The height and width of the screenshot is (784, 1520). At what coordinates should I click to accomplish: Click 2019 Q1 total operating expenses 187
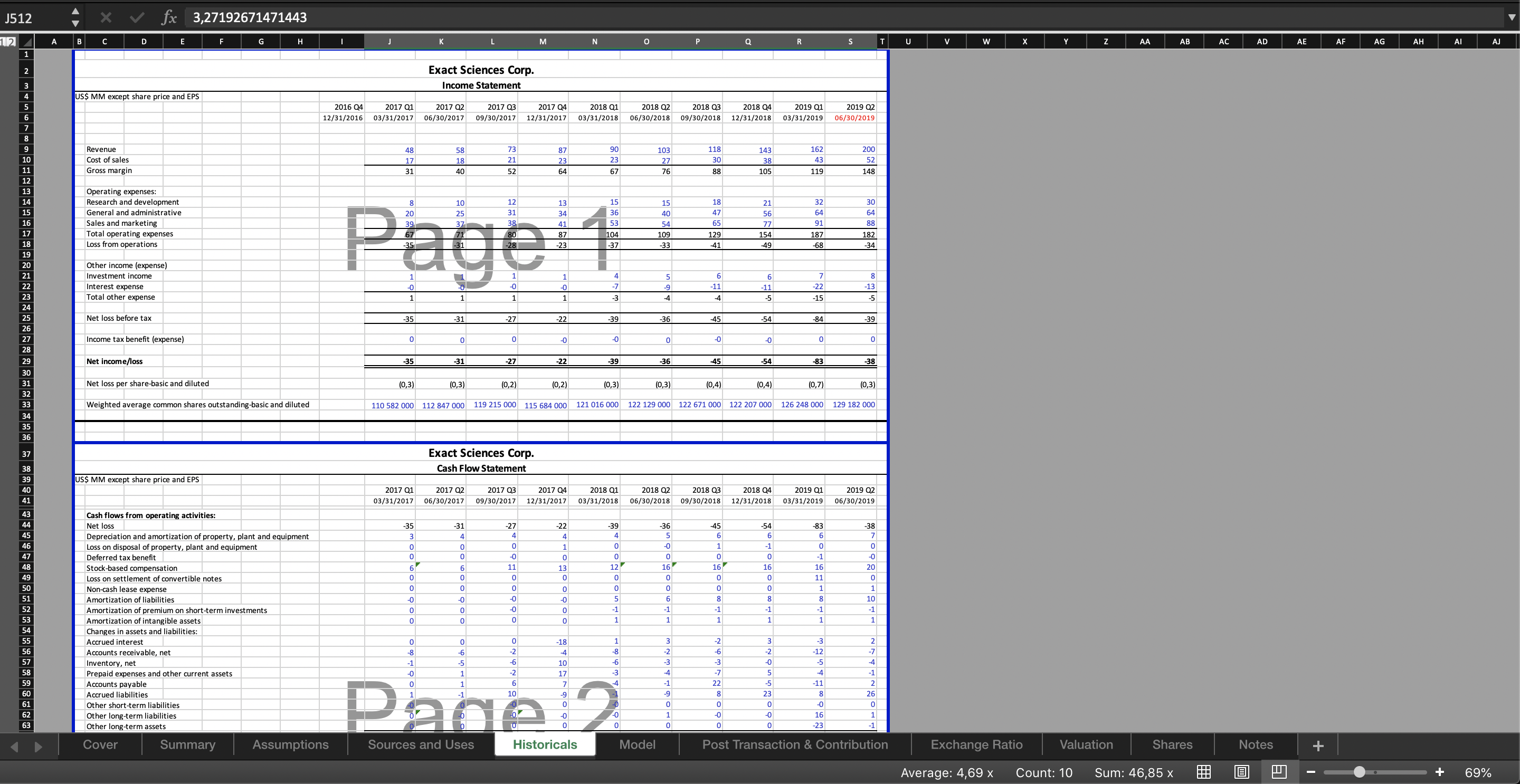[x=816, y=234]
